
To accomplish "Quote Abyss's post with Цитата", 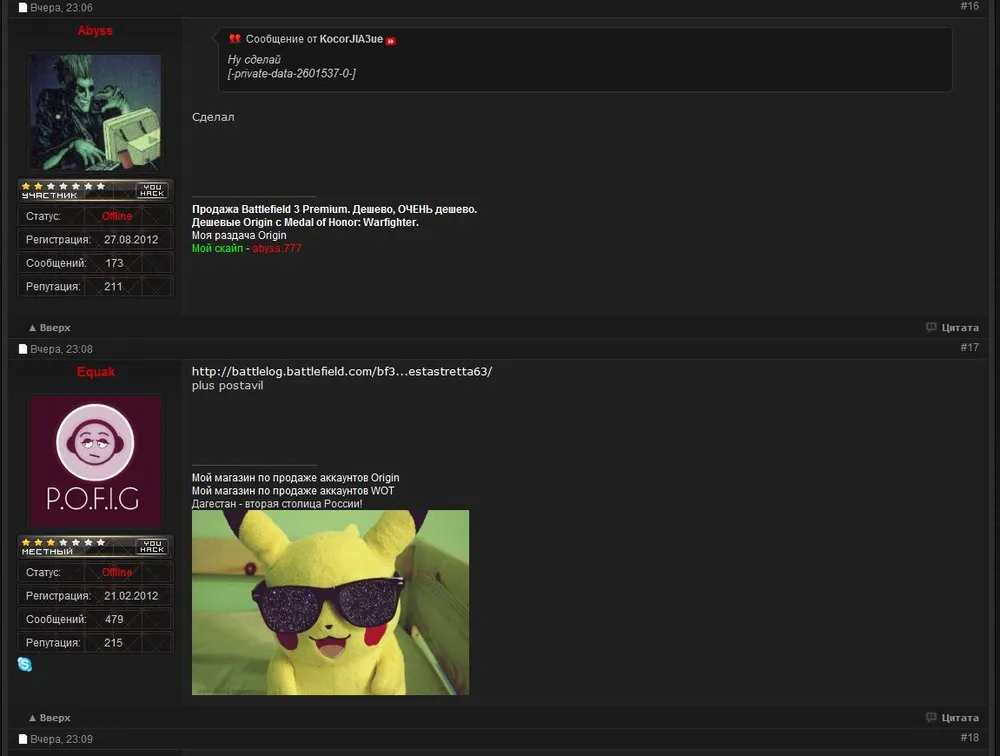I will click(x=953, y=327).
